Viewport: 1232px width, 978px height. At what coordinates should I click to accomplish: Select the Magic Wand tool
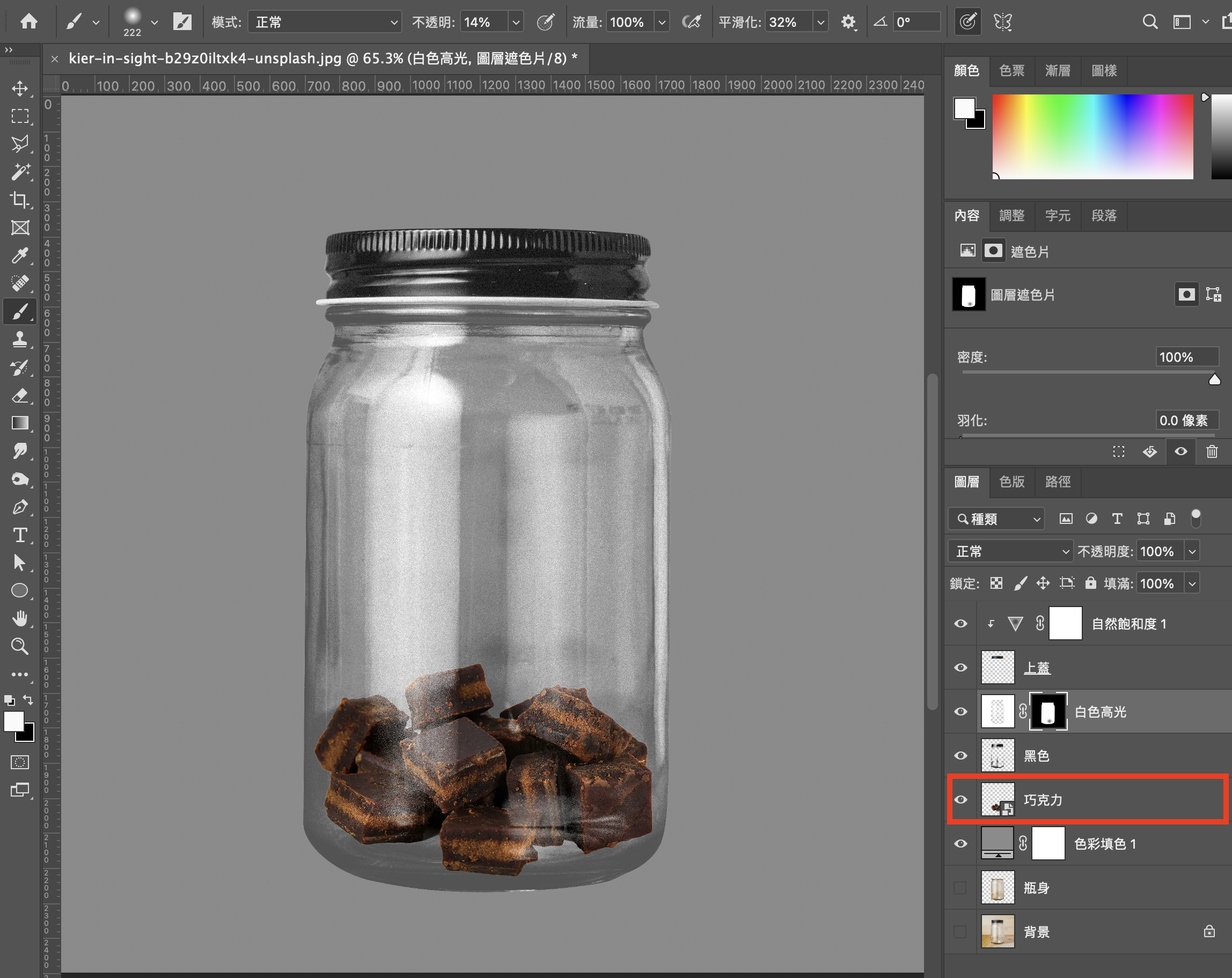[20, 172]
